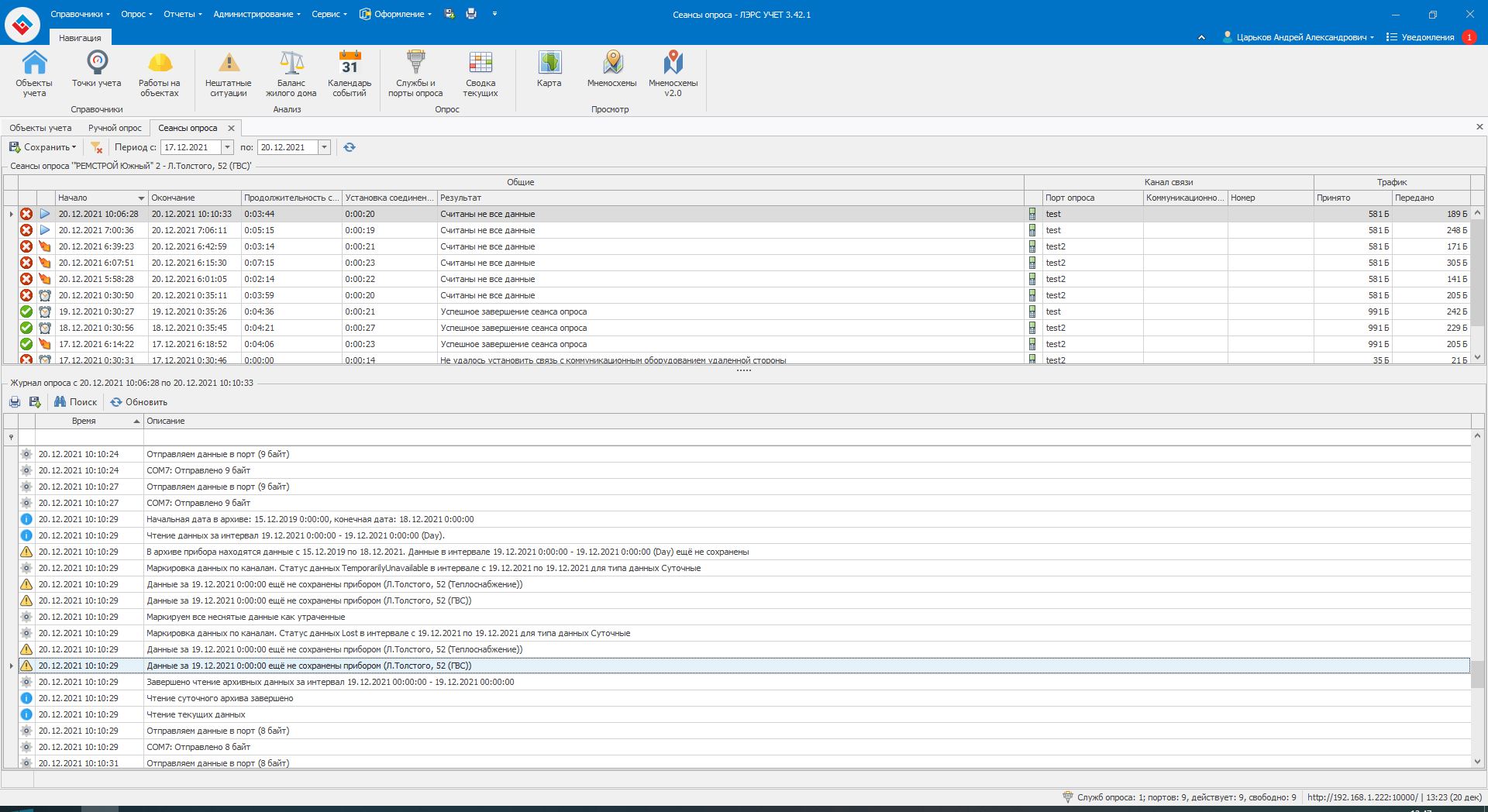Open the Отчеты menu

point(182,14)
